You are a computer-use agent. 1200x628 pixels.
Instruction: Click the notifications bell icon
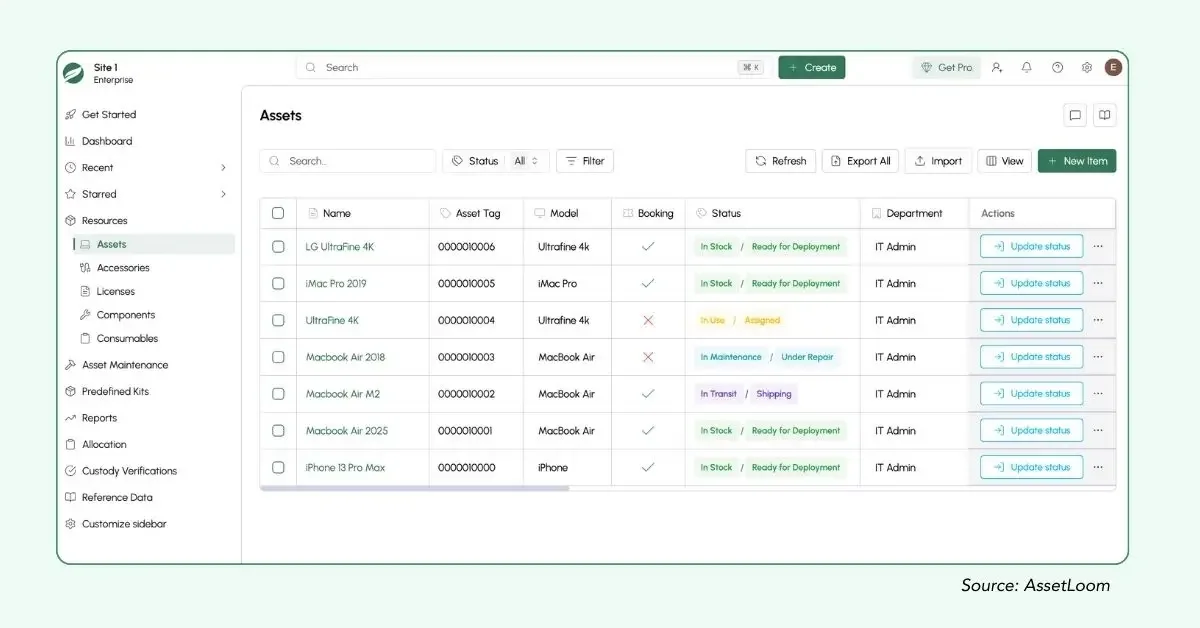coord(1026,68)
